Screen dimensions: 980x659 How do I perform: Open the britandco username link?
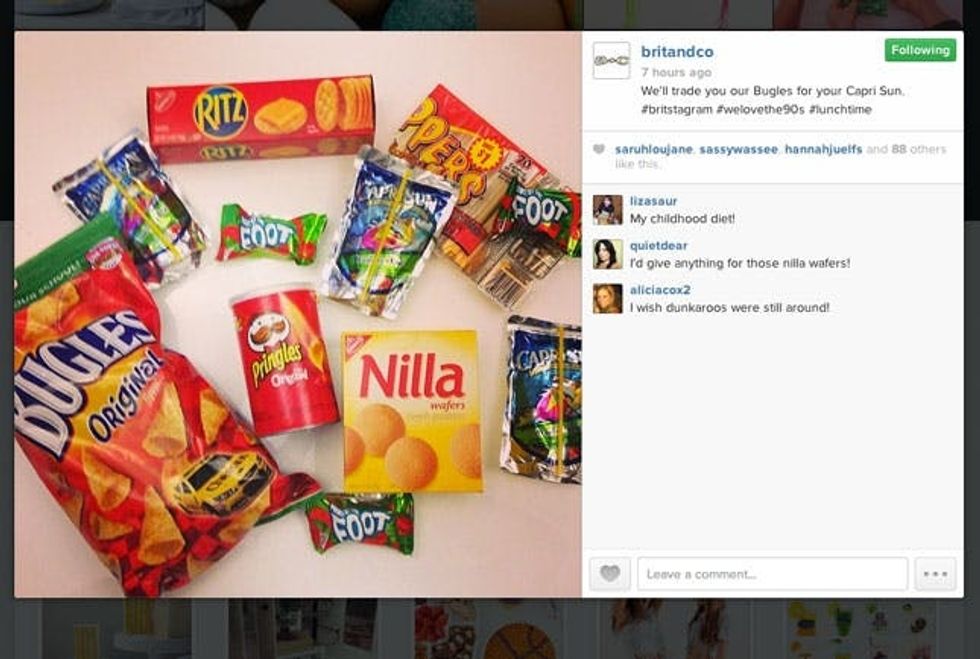coord(677,52)
